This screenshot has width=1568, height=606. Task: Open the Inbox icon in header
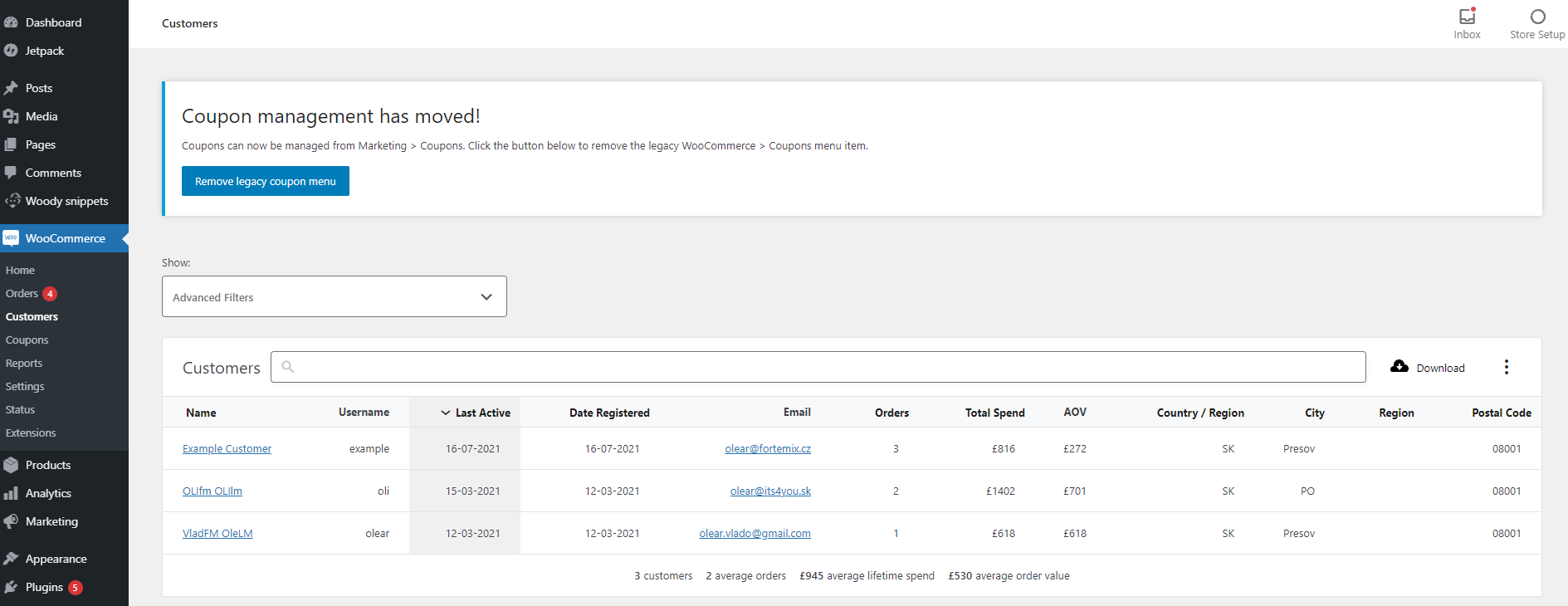(1467, 17)
